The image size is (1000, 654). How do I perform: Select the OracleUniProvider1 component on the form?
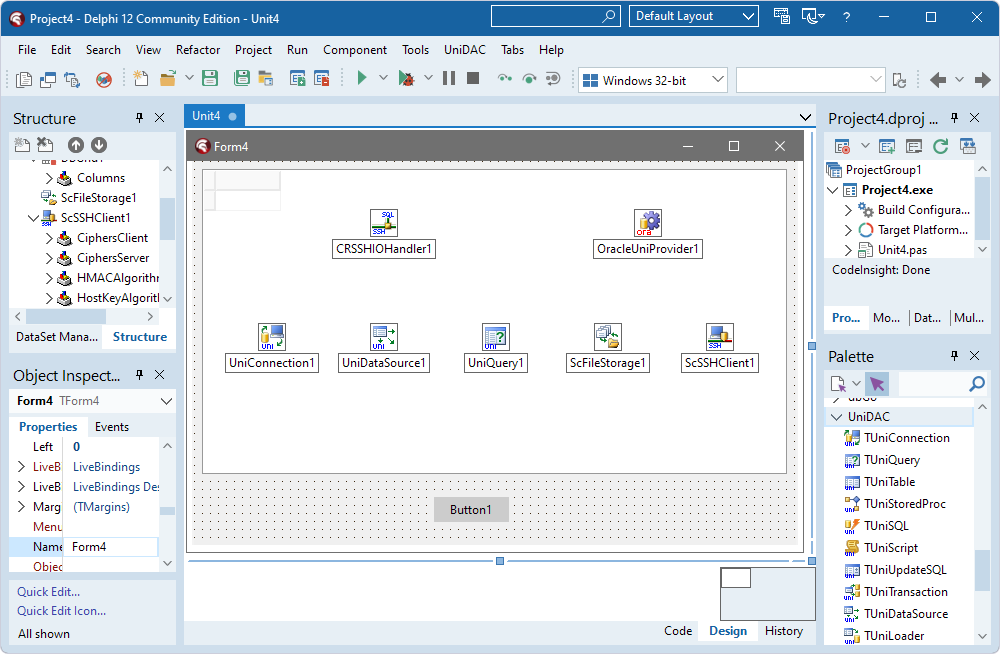[648, 222]
